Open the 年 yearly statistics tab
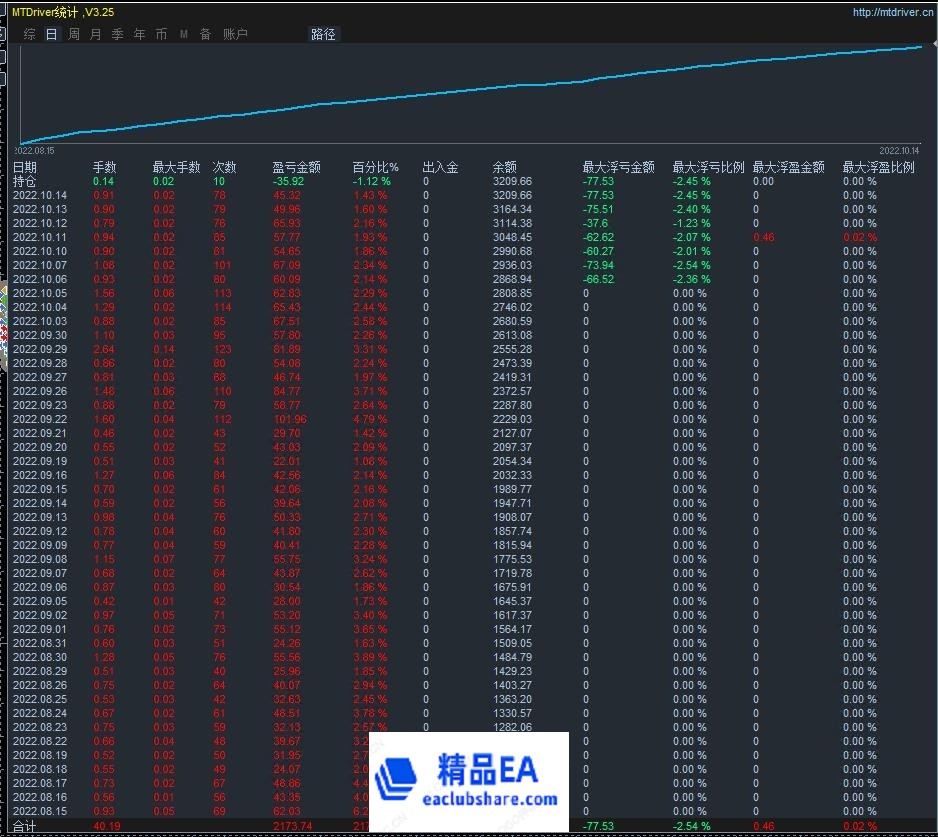Viewport: 938px width, 837px height. pyautogui.click(x=139, y=34)
